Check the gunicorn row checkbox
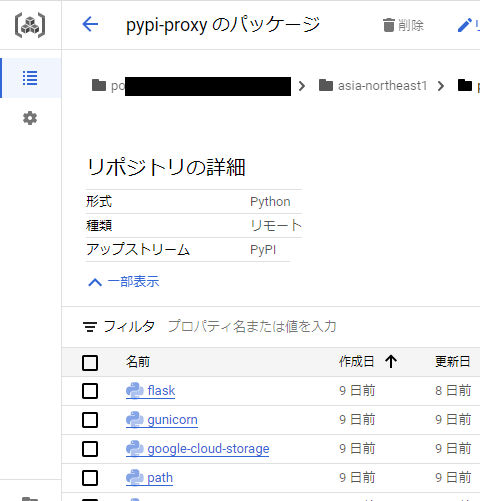The width and height of the screenshot is (480, 501). pyautogui.click(x=90, y=420)
